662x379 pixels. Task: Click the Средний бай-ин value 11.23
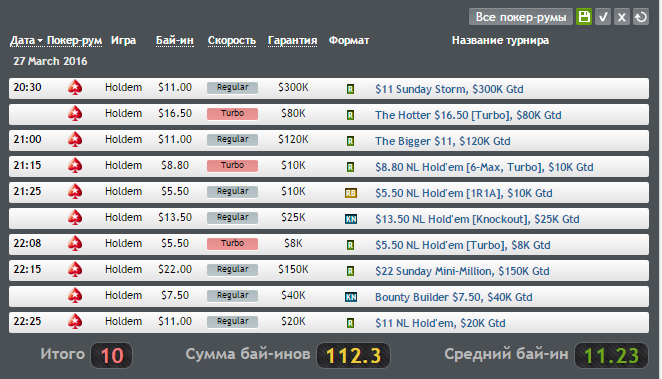[x=611, y=355]
